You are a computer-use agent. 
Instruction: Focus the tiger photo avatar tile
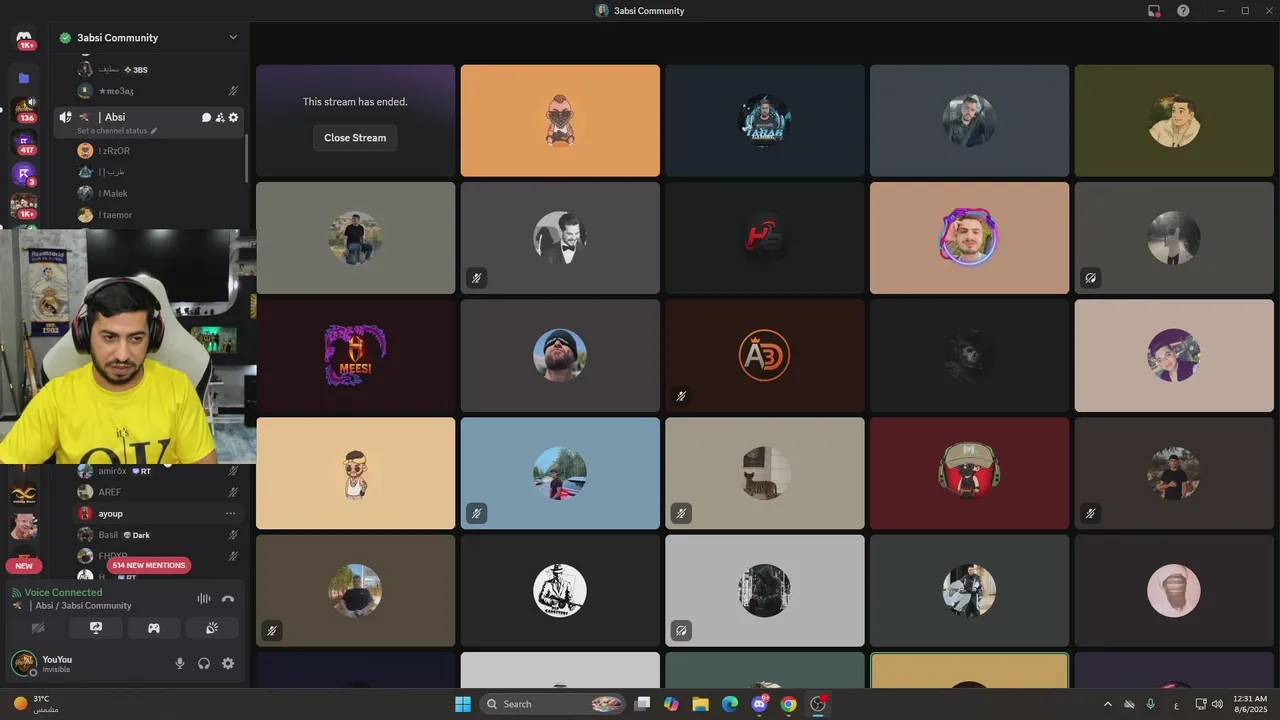click(x=764, y=473)
